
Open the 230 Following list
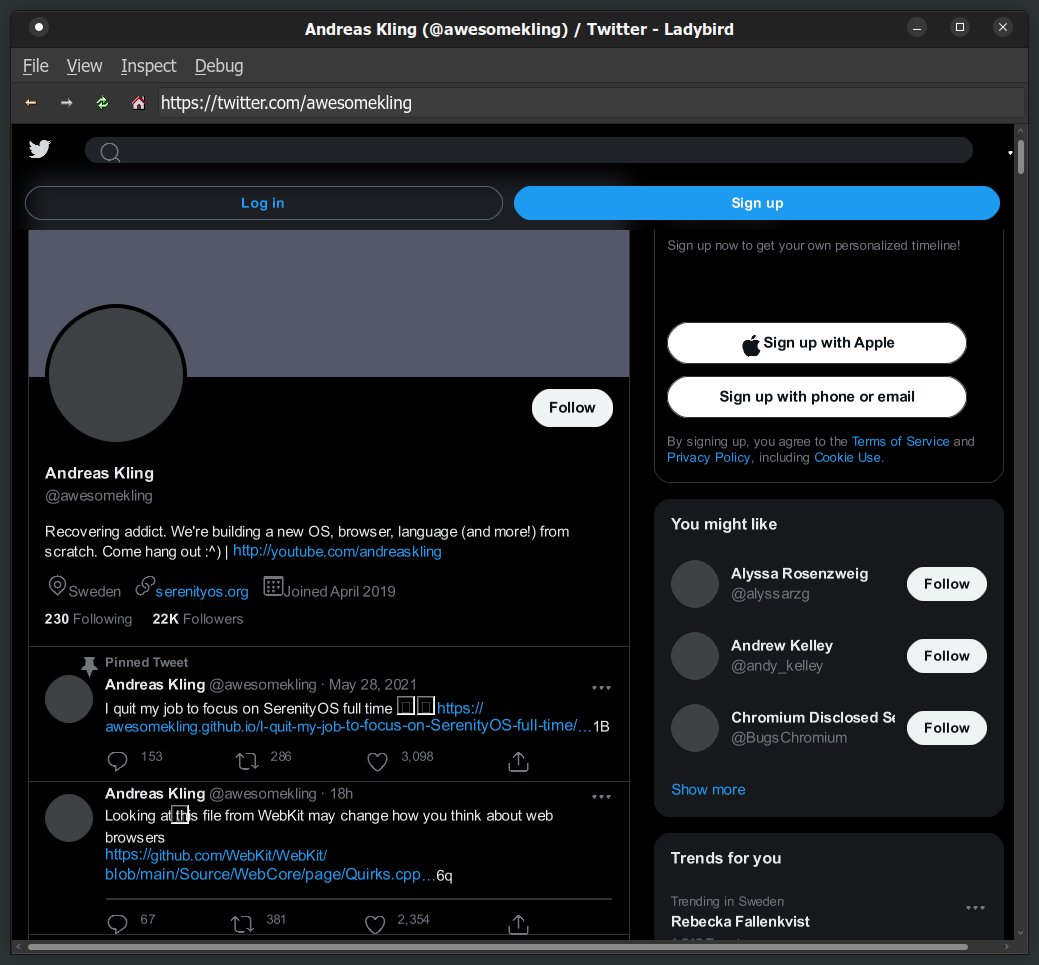[88, 619]
